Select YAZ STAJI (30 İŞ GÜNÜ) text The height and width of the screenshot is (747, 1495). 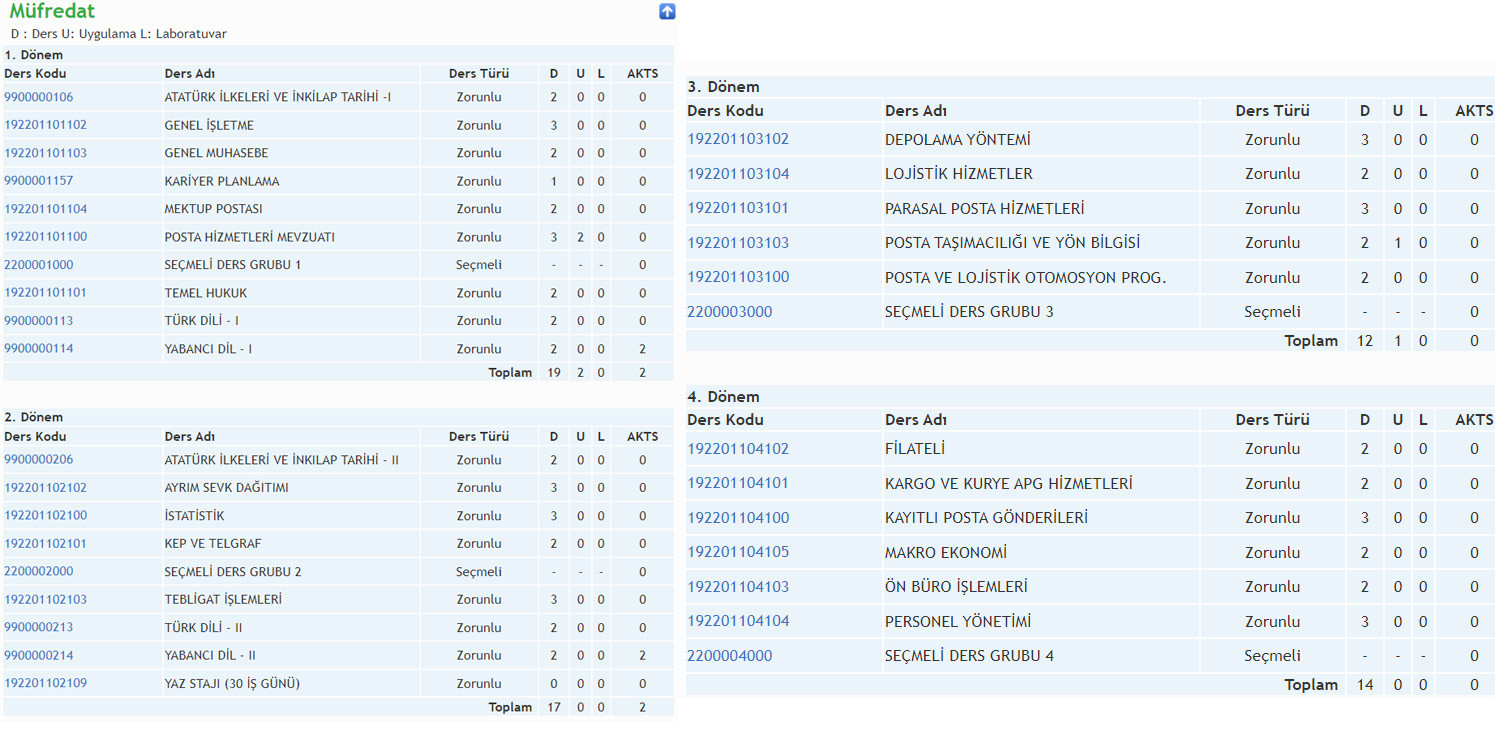(232, 684)
